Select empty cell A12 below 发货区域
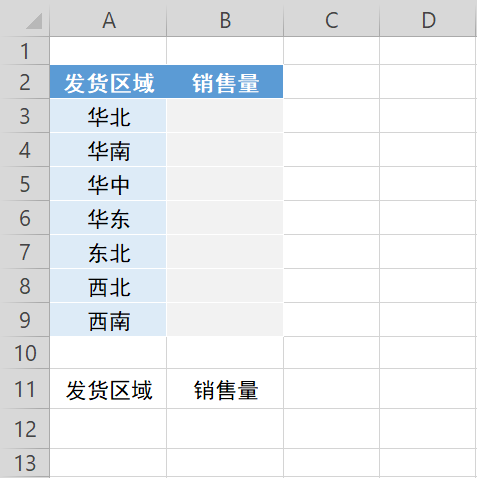 tap(108, 429)
